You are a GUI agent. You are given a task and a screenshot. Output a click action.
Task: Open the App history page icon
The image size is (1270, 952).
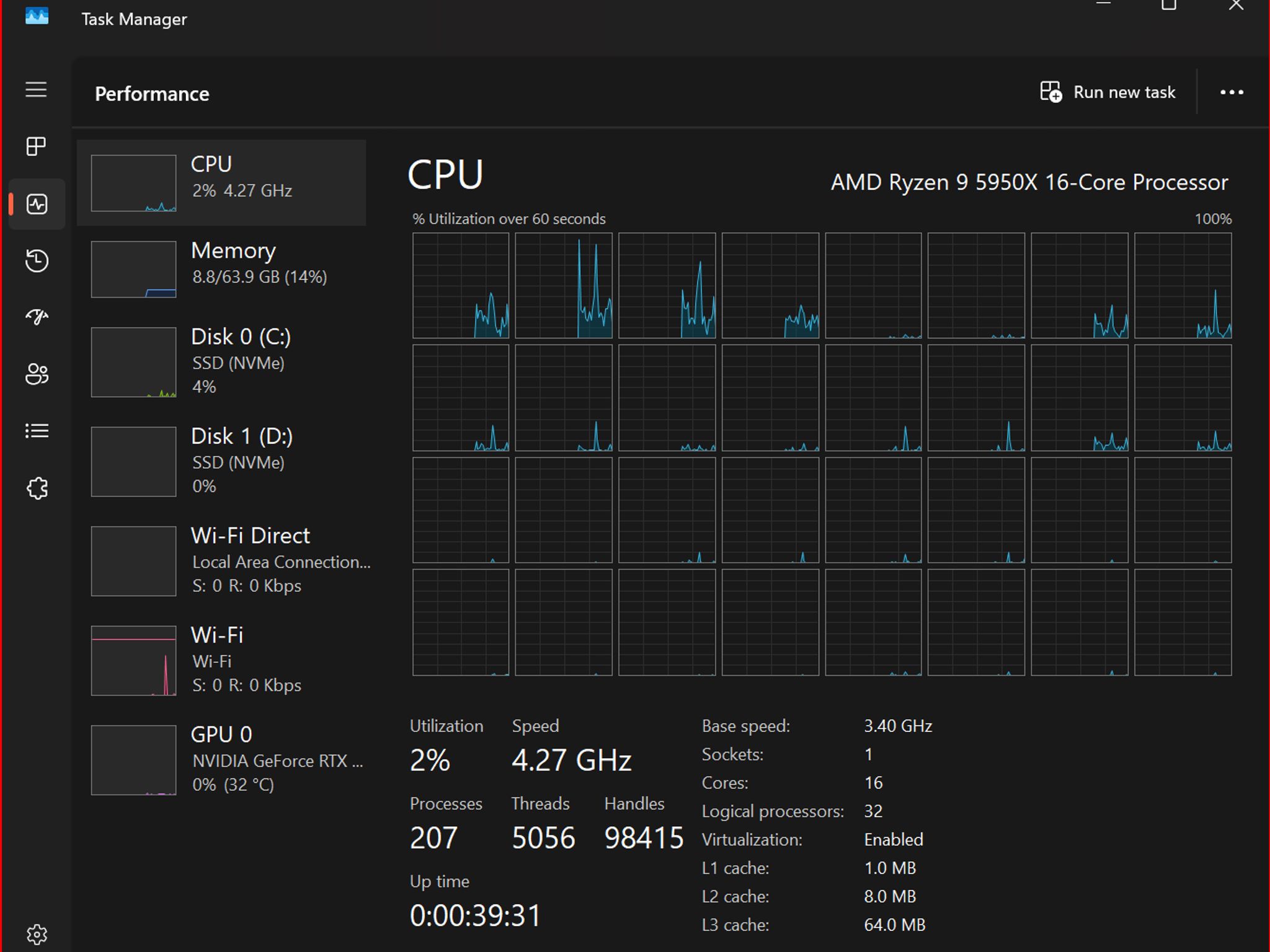point(37,260)
